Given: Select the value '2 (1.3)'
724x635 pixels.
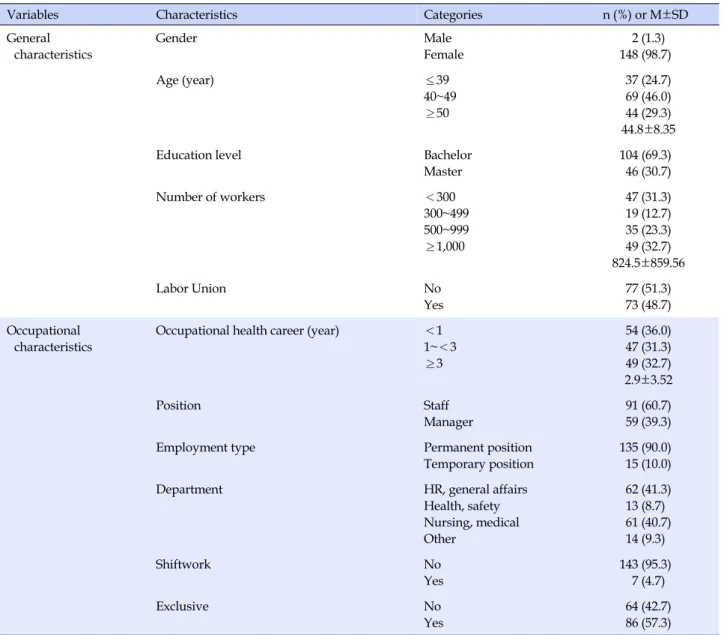Looking at the screenshot, I should click(648, 38).
